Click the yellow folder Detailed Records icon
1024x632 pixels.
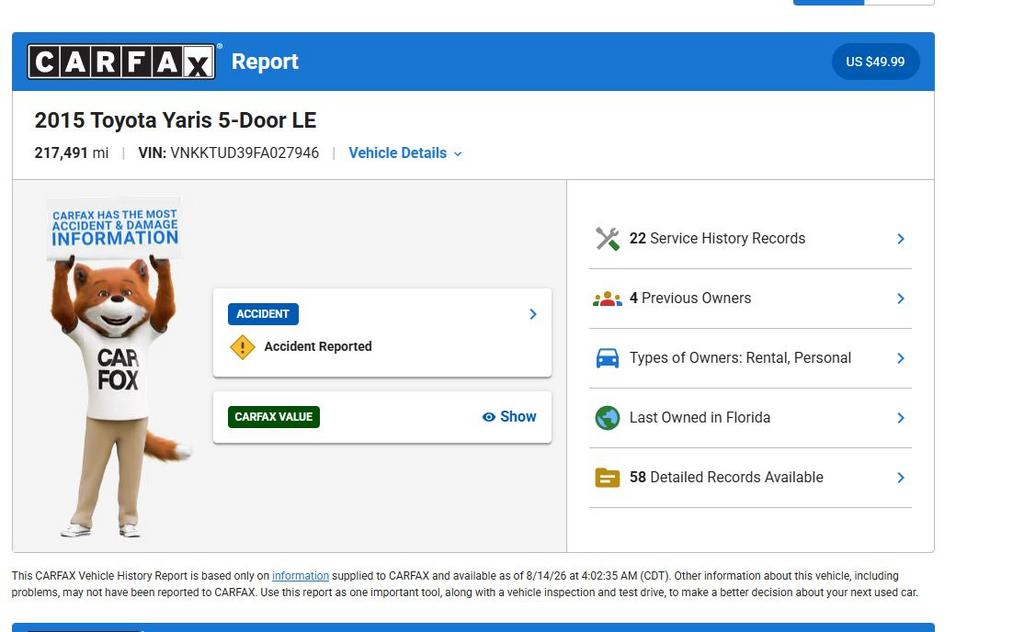pyautogui.click(x=607, y=478)
